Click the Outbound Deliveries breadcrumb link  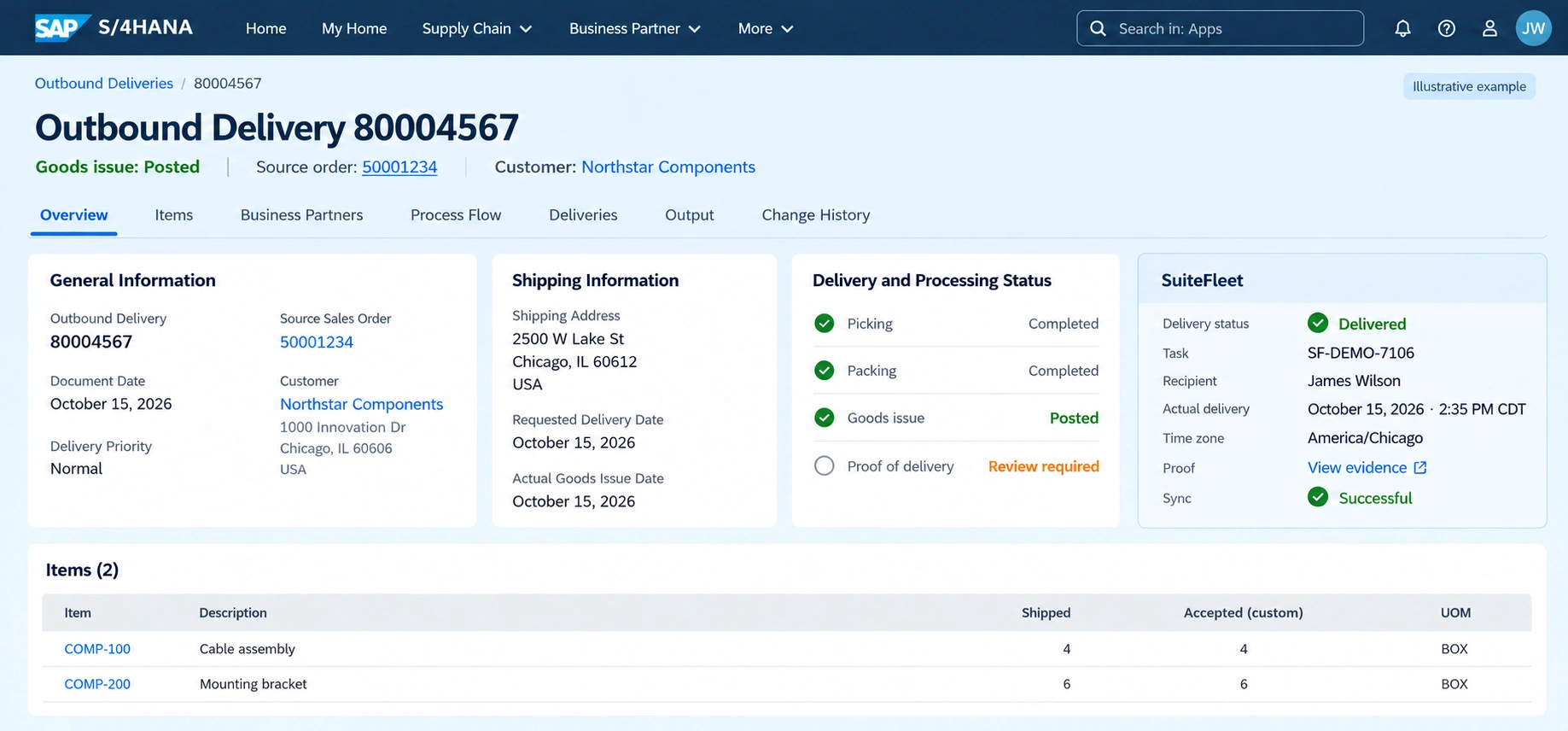[104, 84]
